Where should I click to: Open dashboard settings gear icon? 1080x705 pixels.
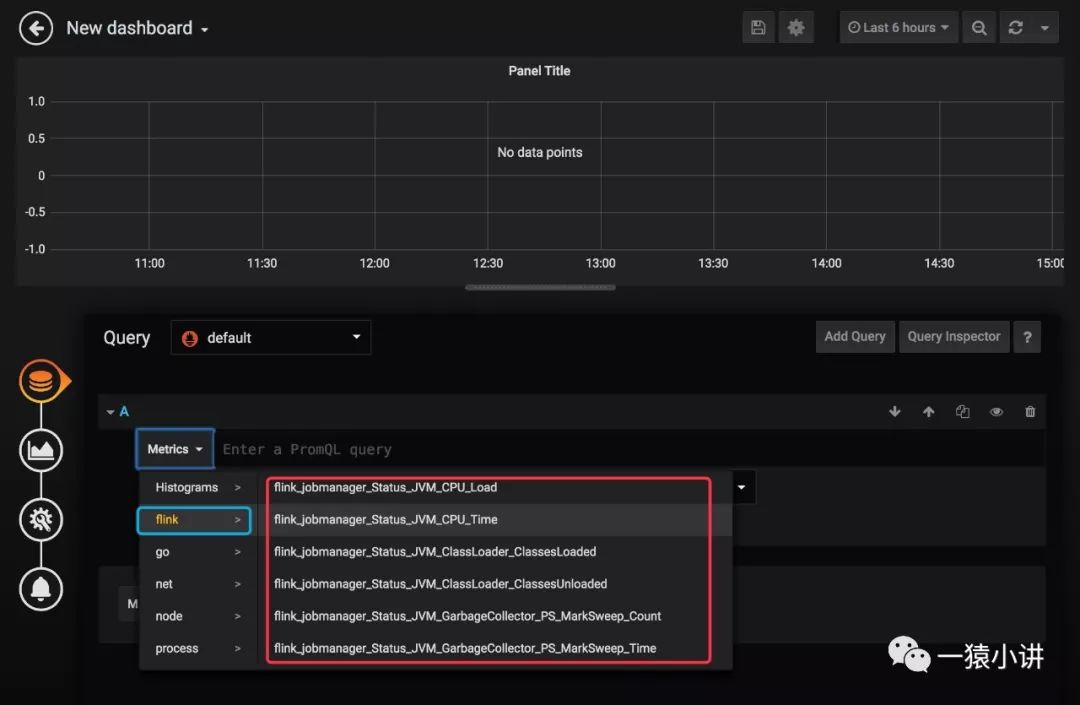click(796, 28)
